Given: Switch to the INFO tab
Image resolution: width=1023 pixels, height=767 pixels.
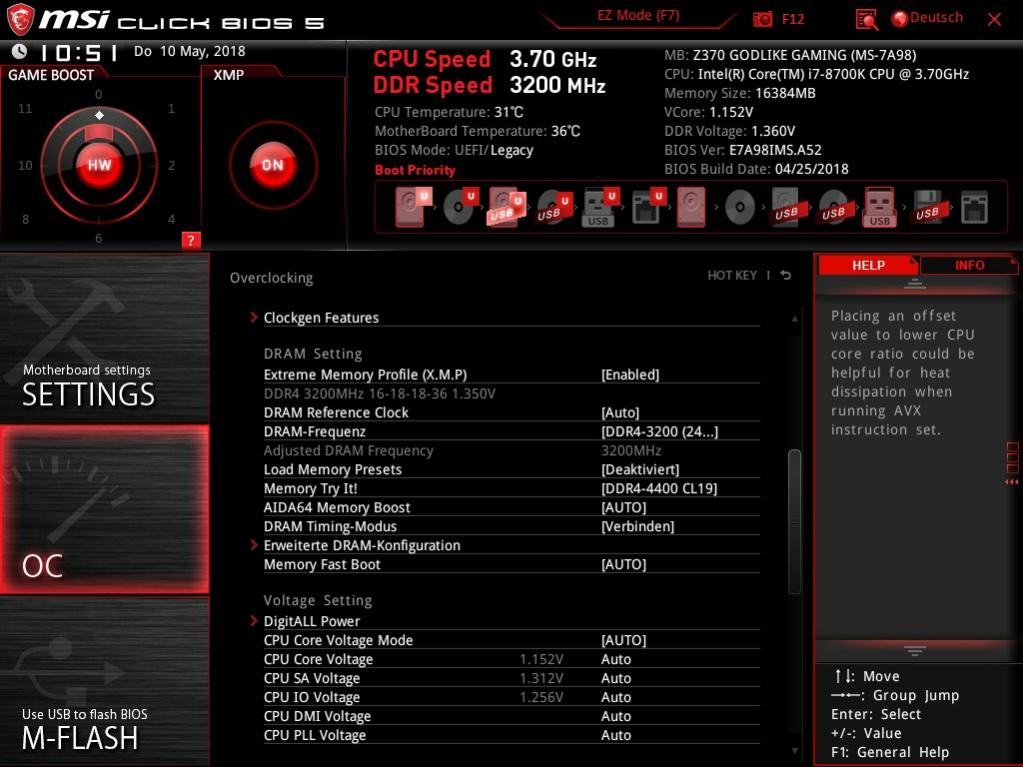Looking at the screenshot, I should point(969,265).
